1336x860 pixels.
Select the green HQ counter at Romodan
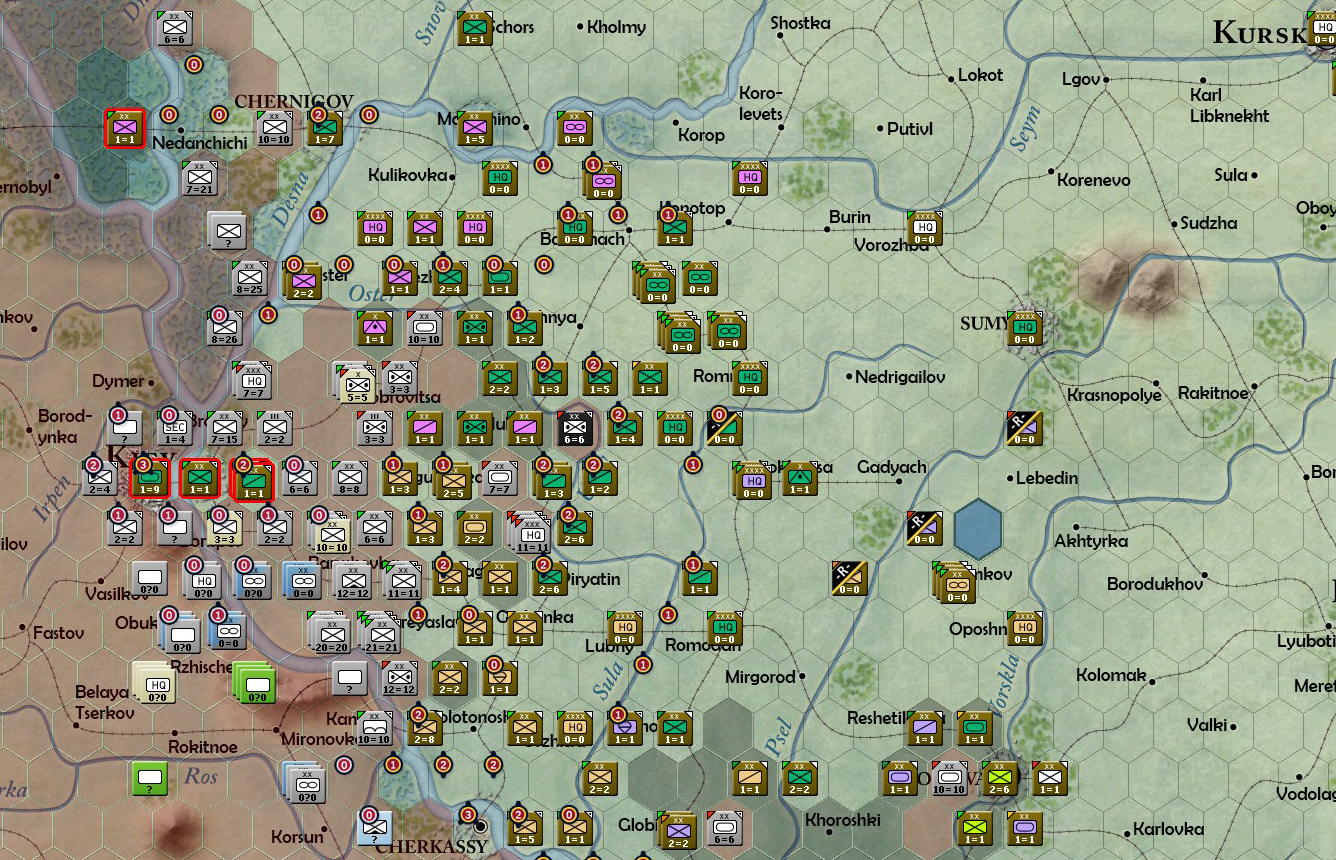pos(724,629)
